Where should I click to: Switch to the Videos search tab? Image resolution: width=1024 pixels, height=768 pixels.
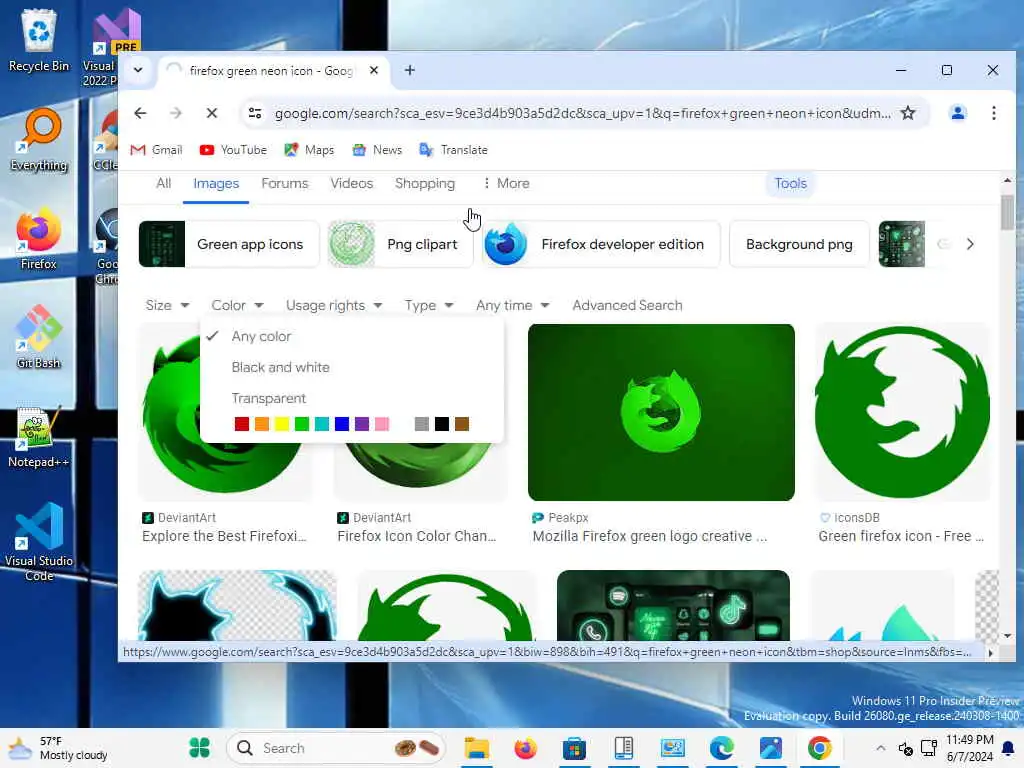pyautogui.click(x=351, y=184)
